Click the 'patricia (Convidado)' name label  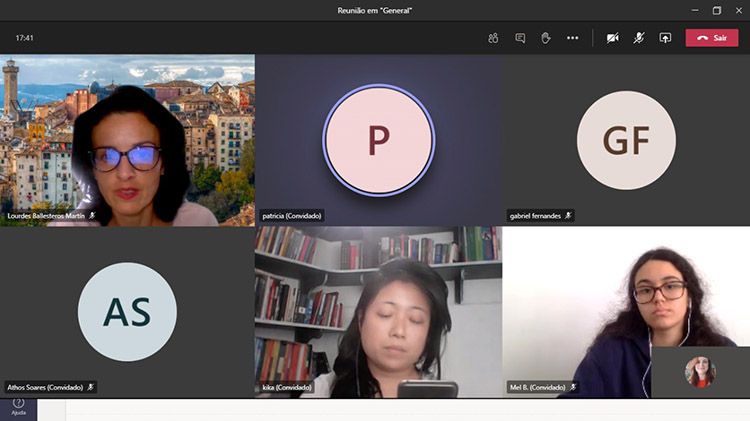292,216
